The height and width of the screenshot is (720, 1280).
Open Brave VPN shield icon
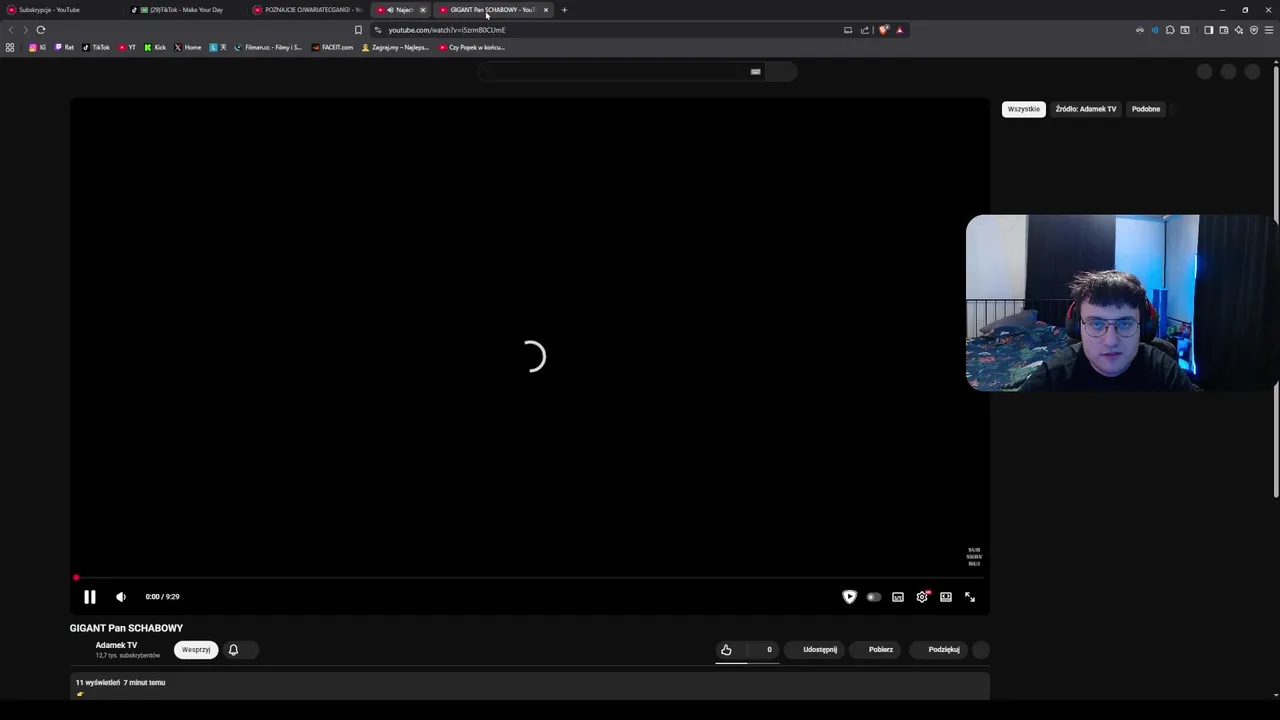[1254, 30]
